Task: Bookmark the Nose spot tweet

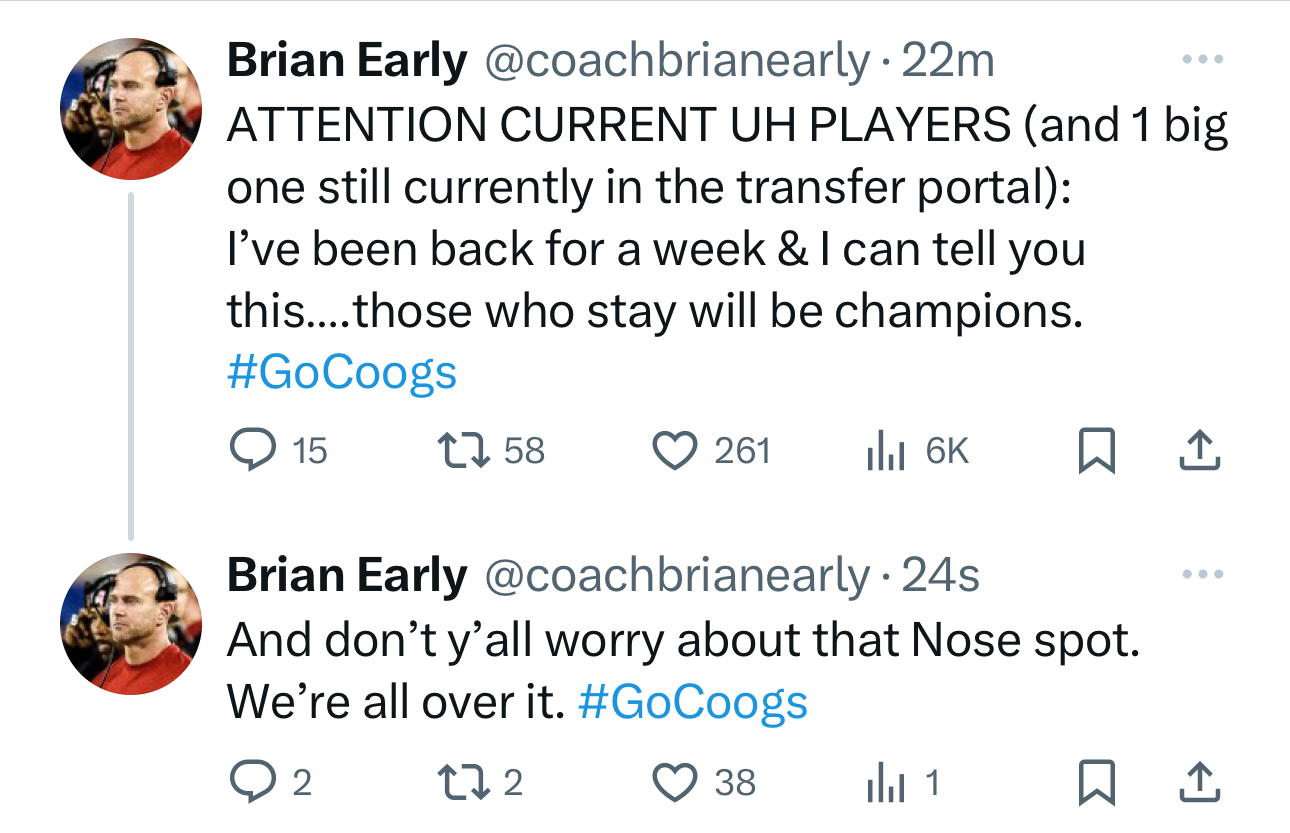Action: [x=1096, y=783]
